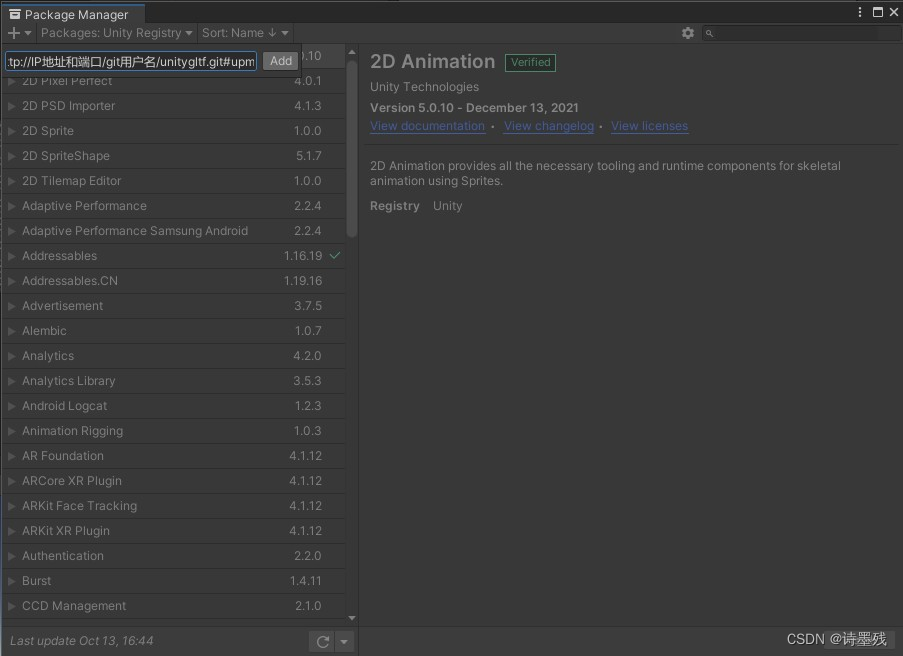Click the refresh packages icon at bottom
903x656 pixels.
[322, 641]
